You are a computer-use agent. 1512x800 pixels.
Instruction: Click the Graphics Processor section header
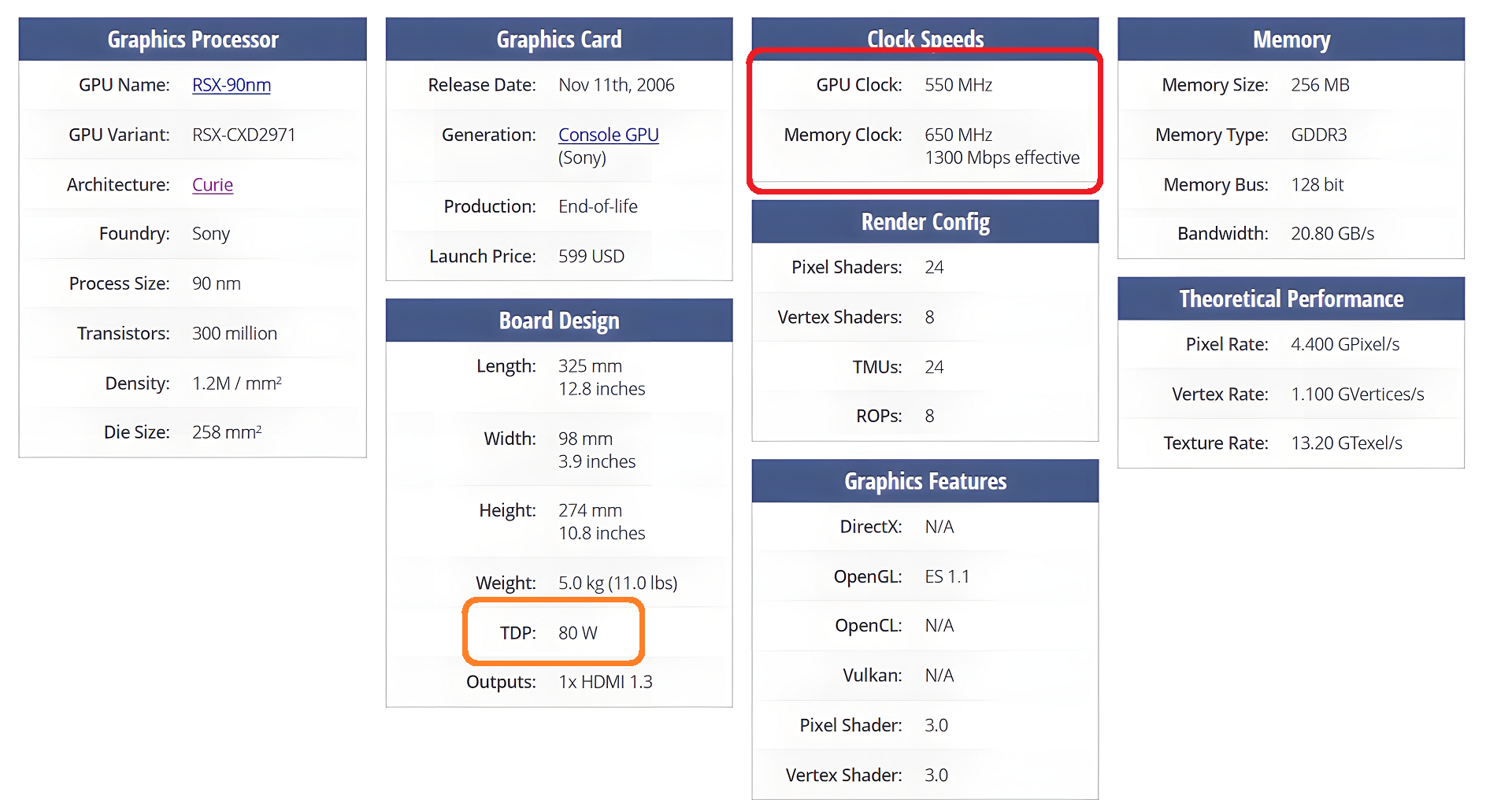click(193, 39)
